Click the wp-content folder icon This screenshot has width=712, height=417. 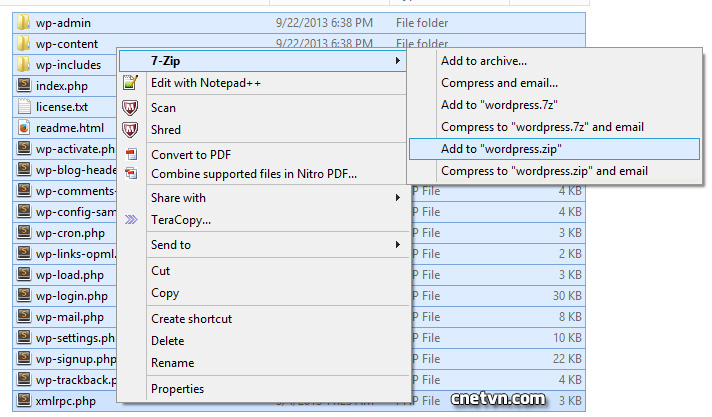click(x=23, y=44)
